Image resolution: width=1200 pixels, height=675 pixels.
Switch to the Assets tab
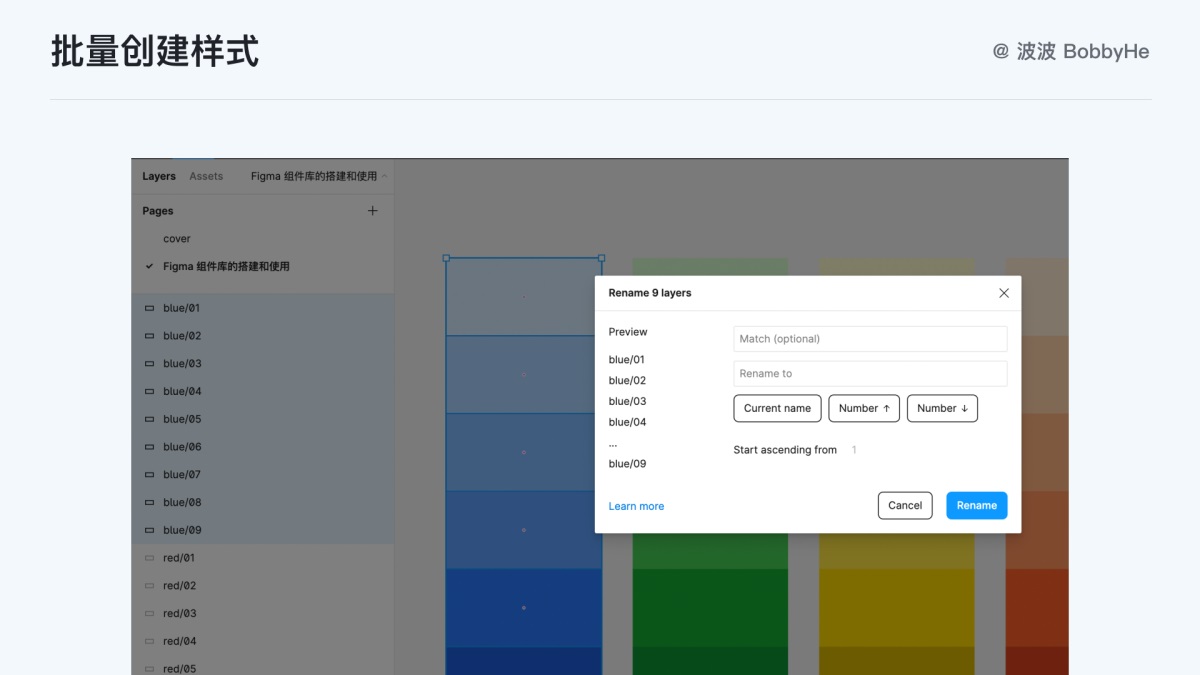[206, 176]
